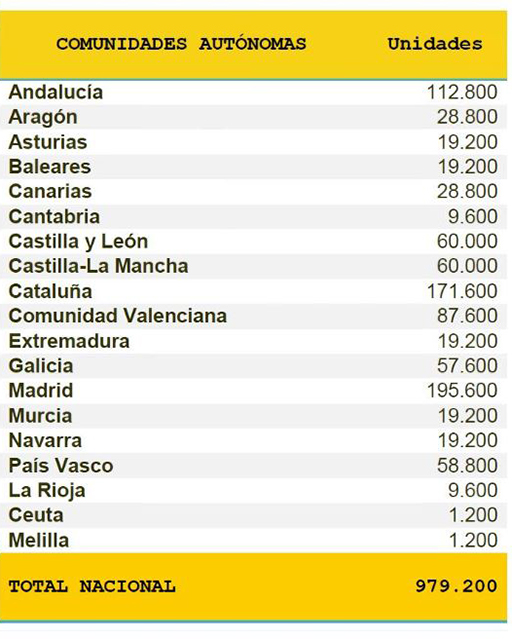The height and width of the screenshot is (639, 512).
Task: Select the Andalucía row label
Action: tap(56, 93)
